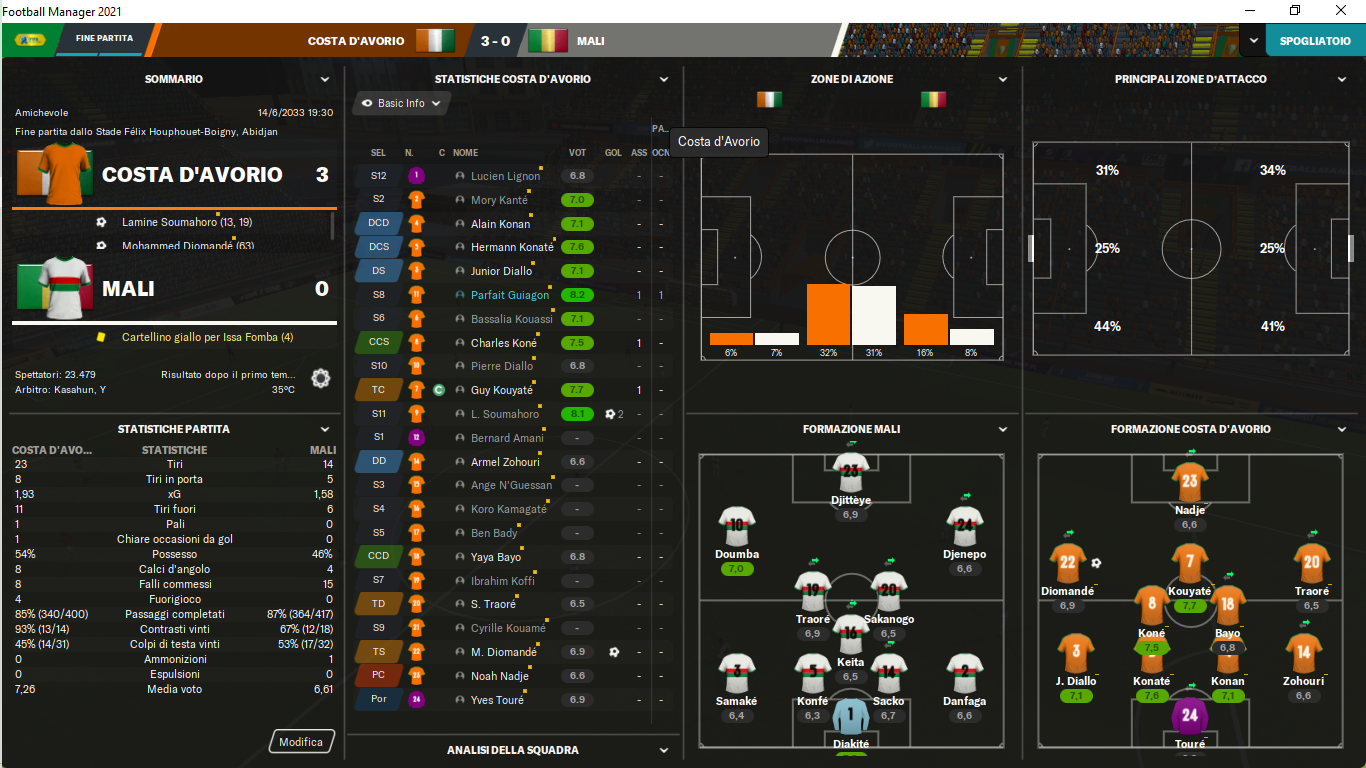Click the yellow card icon for Issa Fomba
Viewport: 1366px width, 768px height.
click(101, 337)
